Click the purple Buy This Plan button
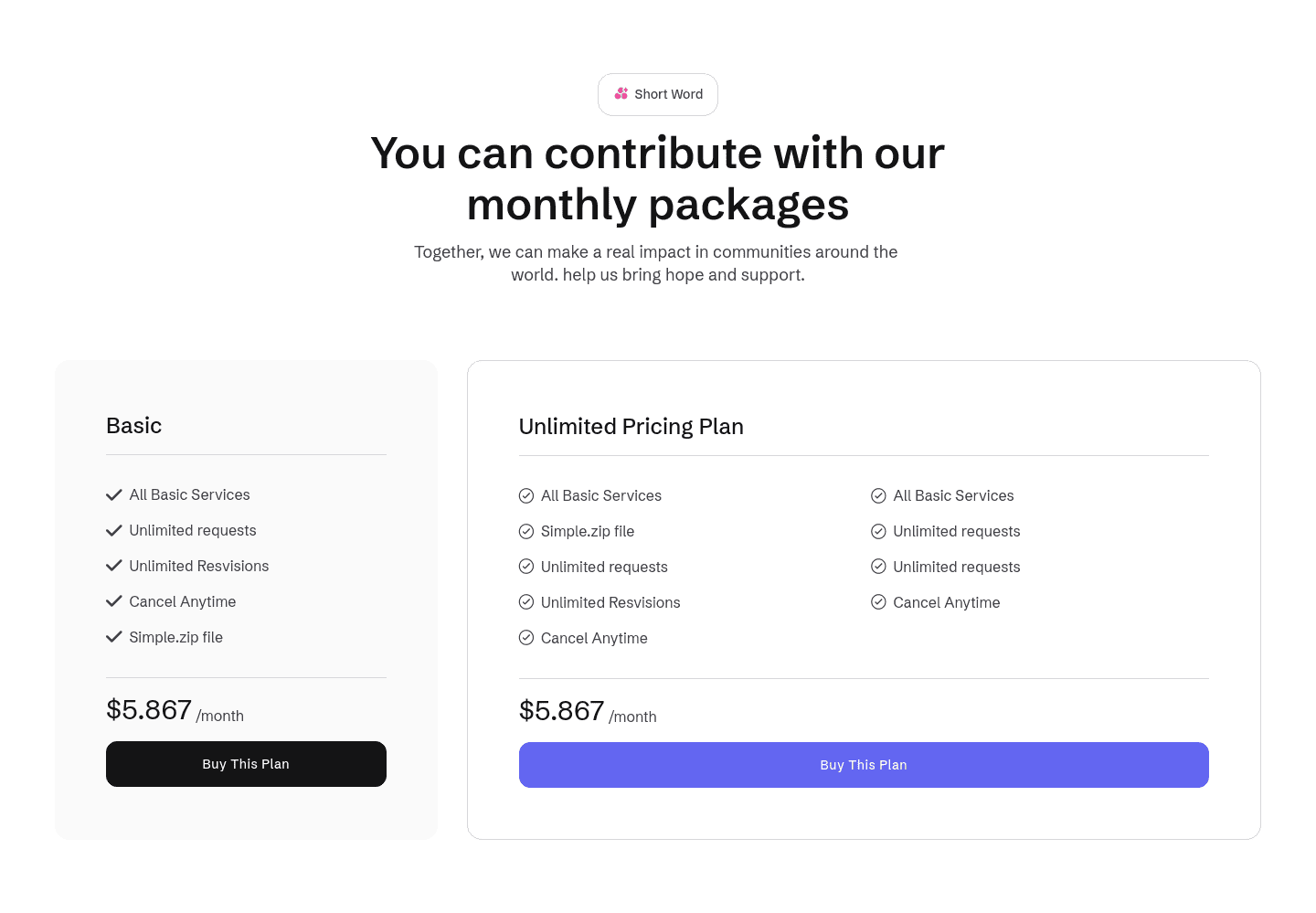This screenshot has height=913, width=1316. (864, 765)
